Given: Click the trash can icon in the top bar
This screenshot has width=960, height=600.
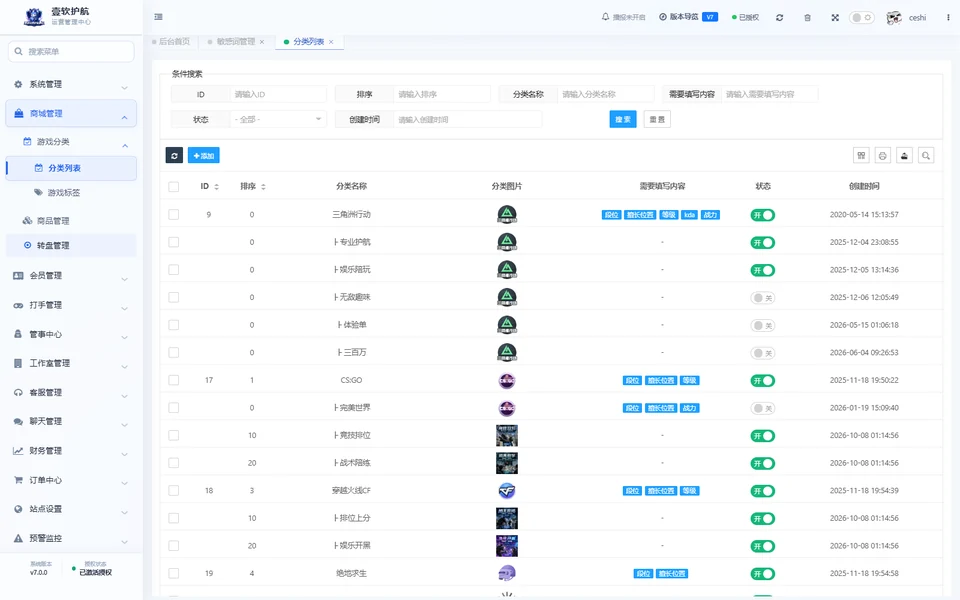Looking at the screenshot, I should 808,18.
